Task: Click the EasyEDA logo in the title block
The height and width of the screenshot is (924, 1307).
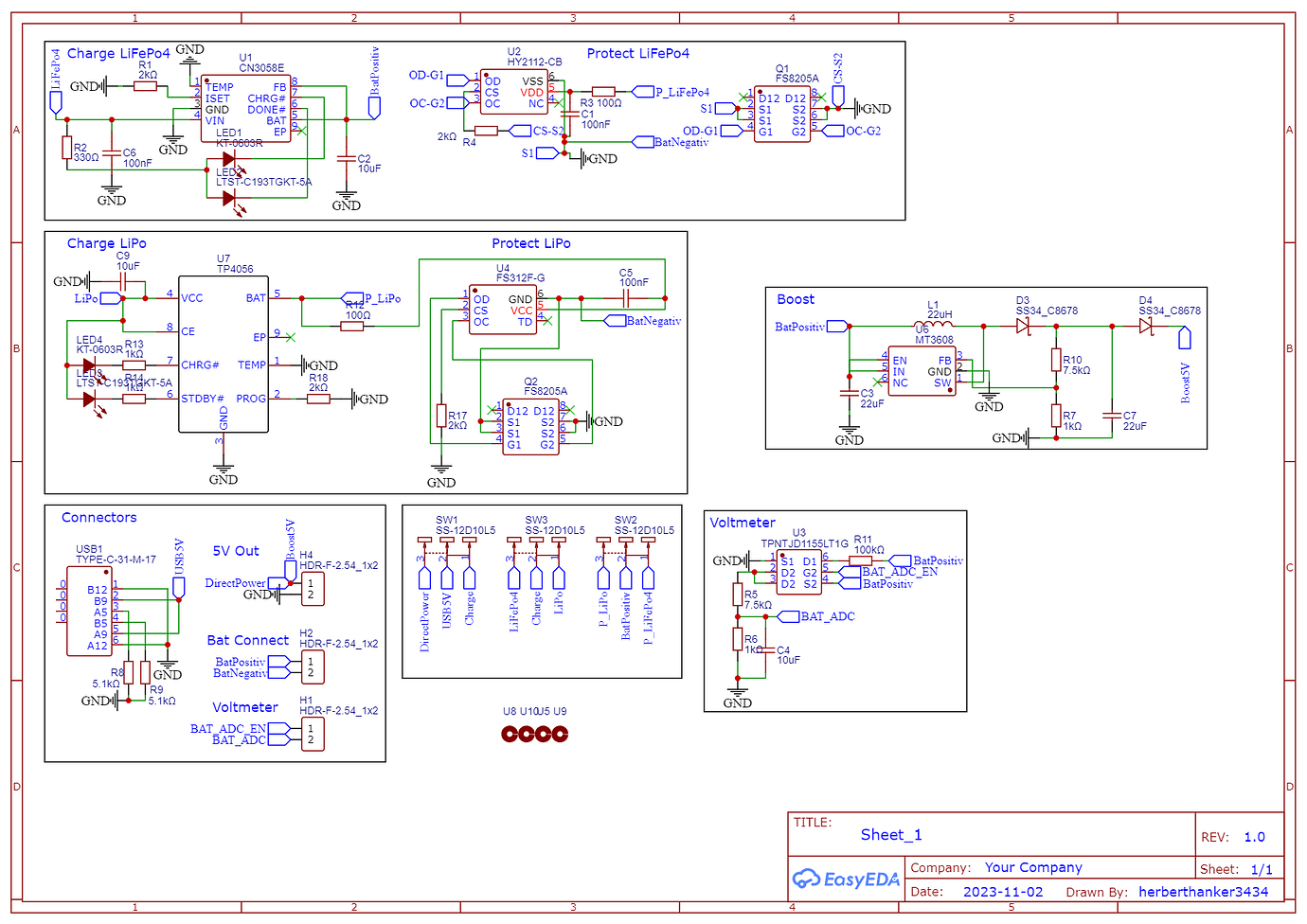Action: coord(846,879)
